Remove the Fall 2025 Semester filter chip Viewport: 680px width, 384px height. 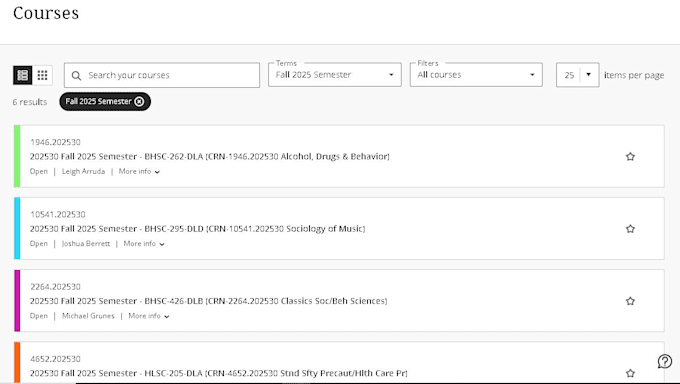coord(139,102)
